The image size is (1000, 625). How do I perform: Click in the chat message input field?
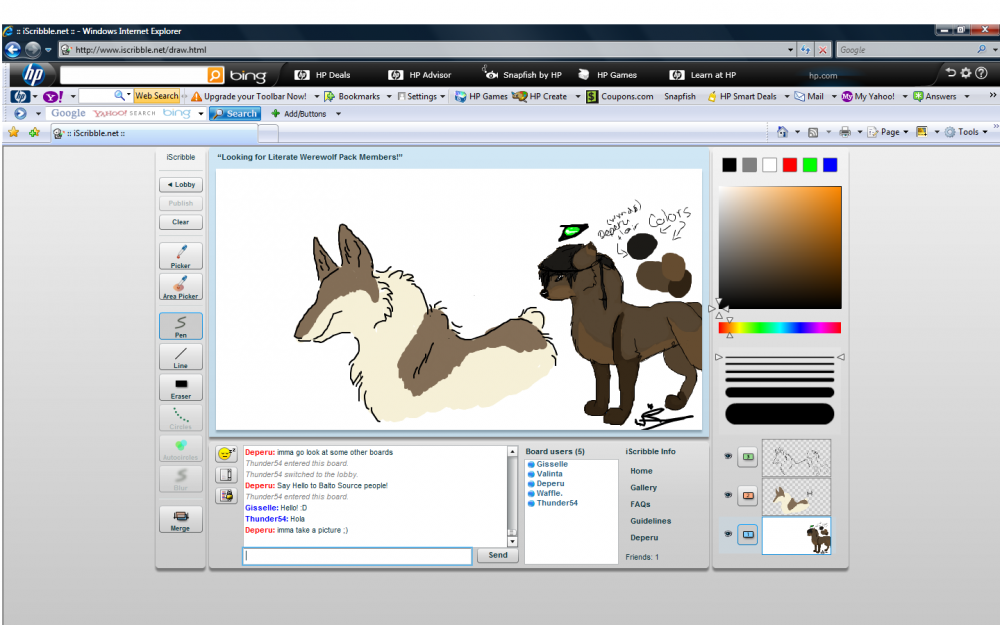(357, 556)
